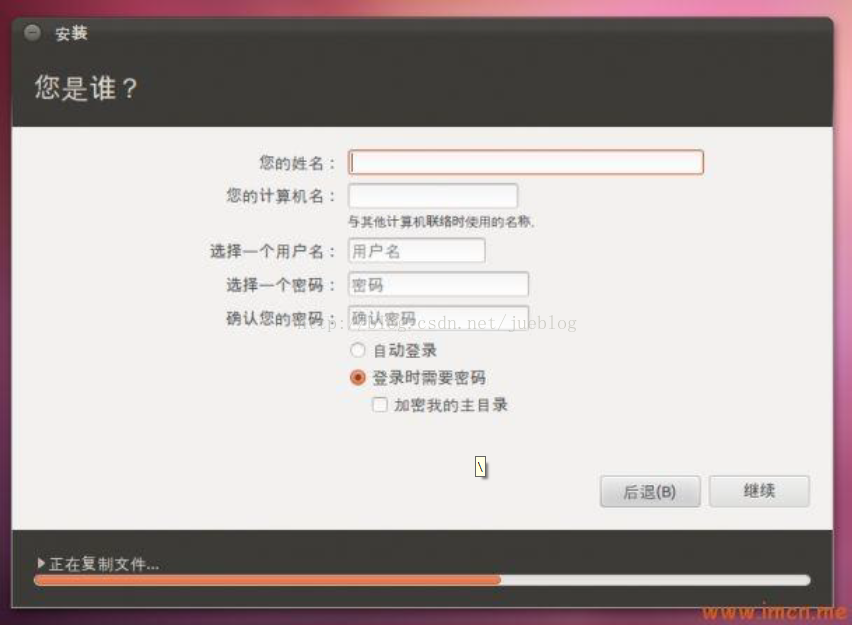Select the 登录时需要密码 radio option
The image size is (854, 625).
(x=357, y=377)
